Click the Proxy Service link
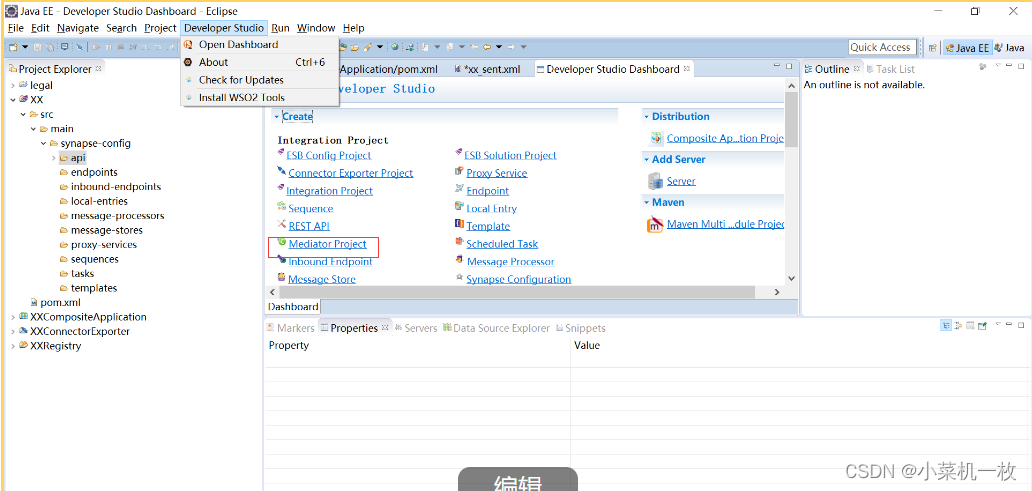The width and height of the screenshot is (1032, 491). 497,173
